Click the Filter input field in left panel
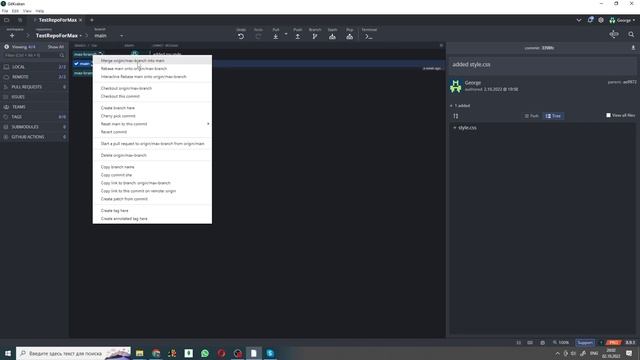Screen dimensions: 640x360 34,55
